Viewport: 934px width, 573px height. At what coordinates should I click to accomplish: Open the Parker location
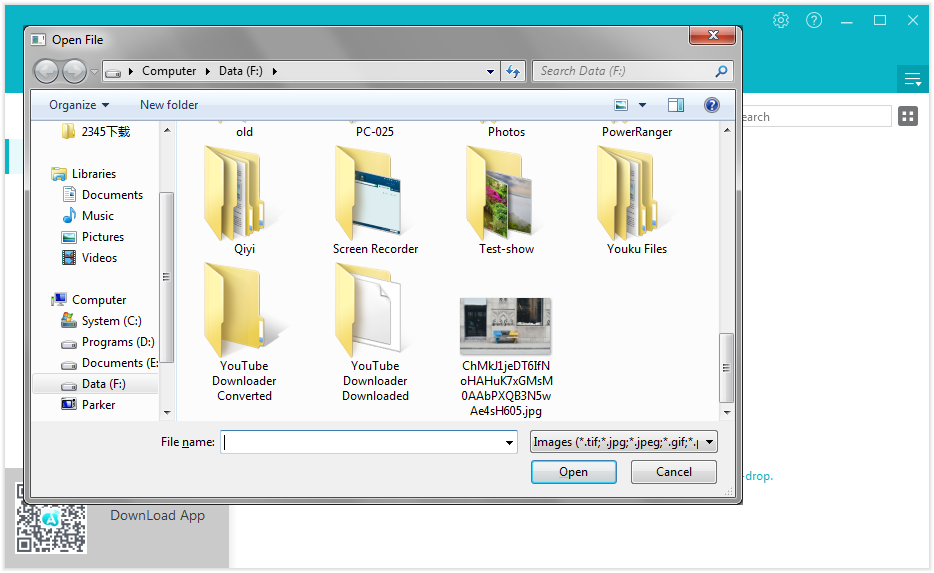pos(88,405)
